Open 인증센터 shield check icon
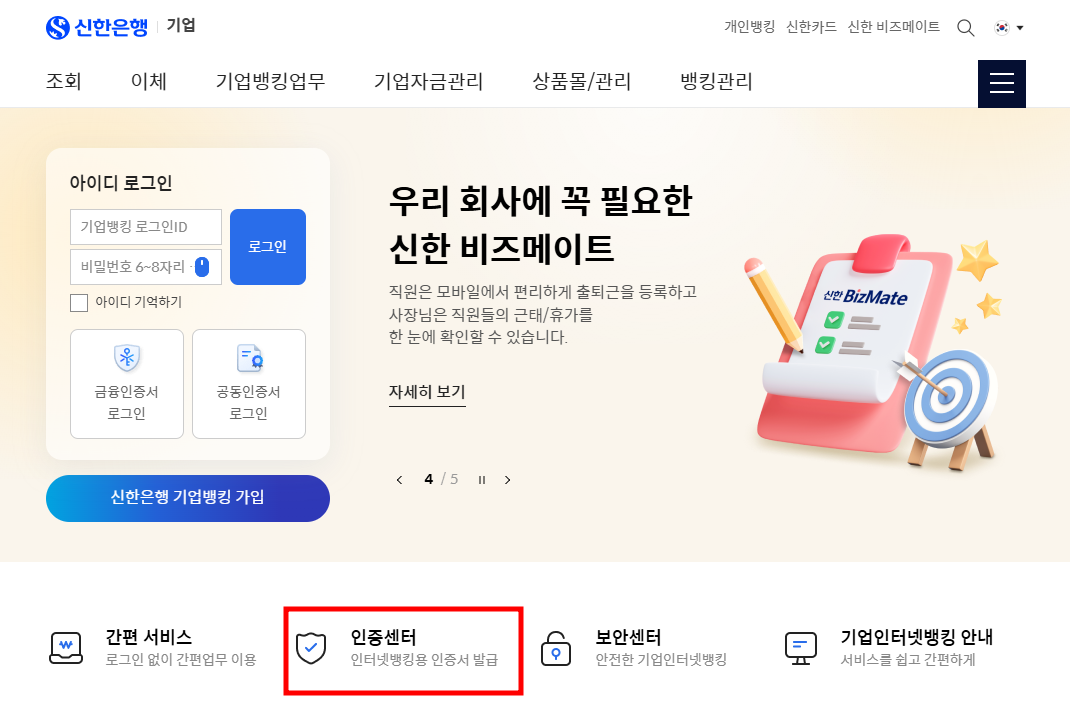 [x=310, y=647]
